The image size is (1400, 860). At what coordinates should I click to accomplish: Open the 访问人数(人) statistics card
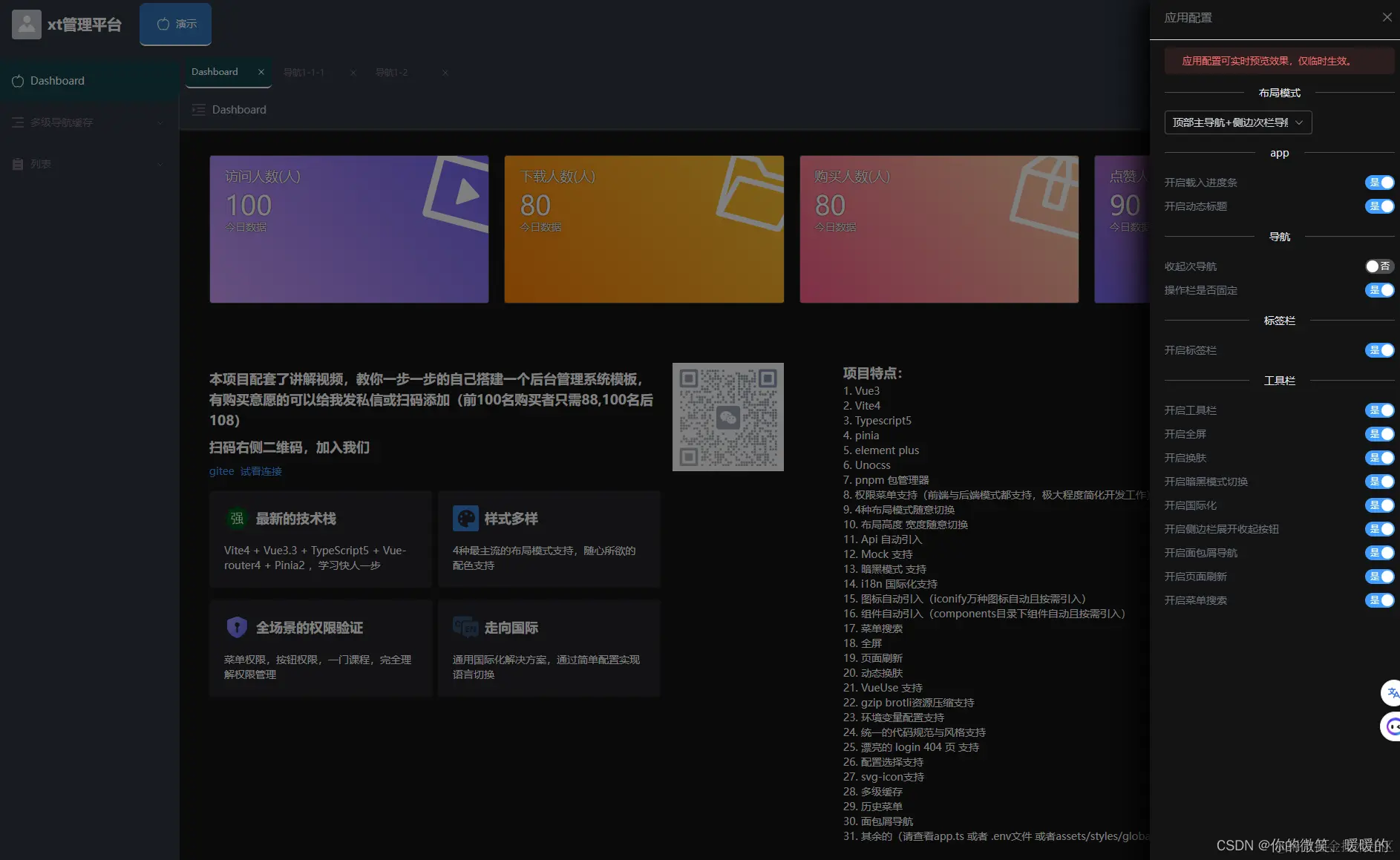click(349, 229)
